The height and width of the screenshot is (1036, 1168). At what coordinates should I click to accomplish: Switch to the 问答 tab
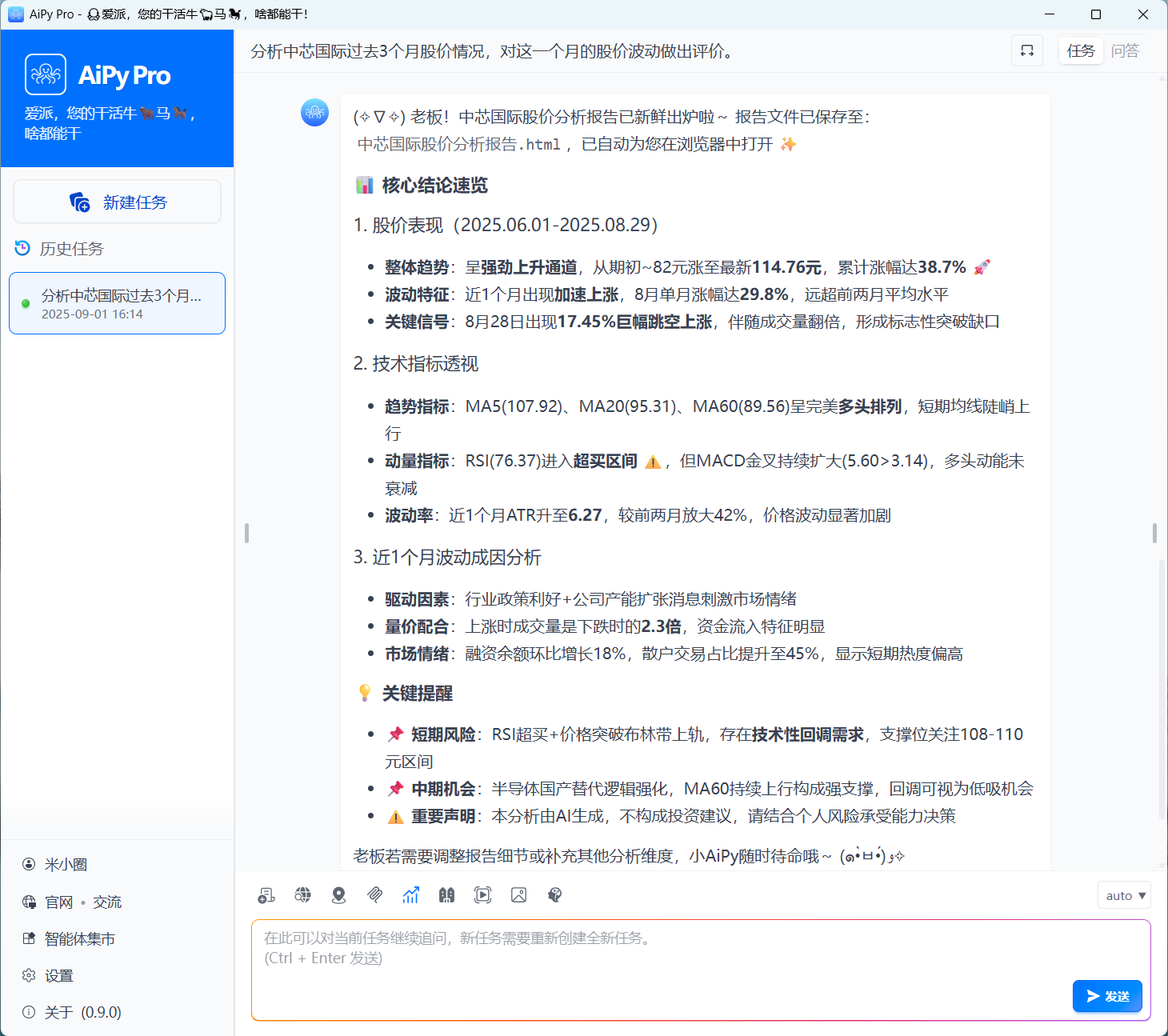[x=1125, y=50]
